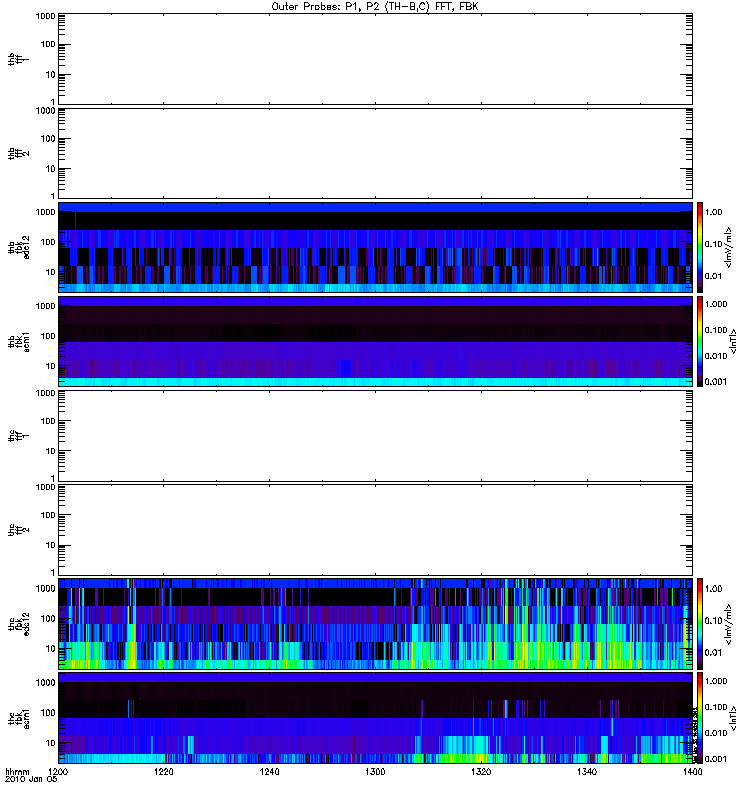
Task: Click the '1000' y-axis tick of thb fff 1 panel
Action: [45, 16]
